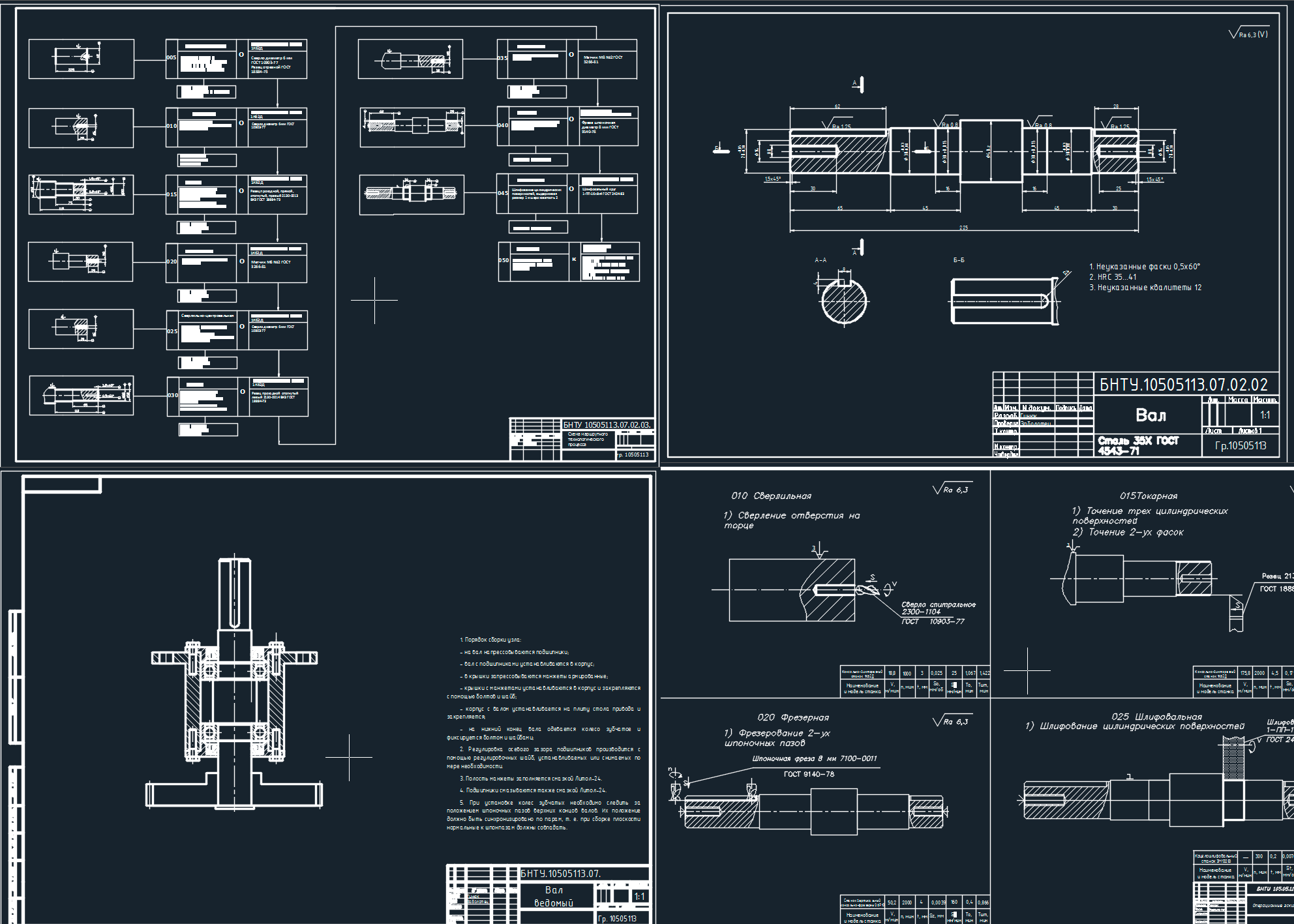The image size is (1294, 924).
Task: Select note 3 about Полость манжеты Литол-24
Action: click(530, 779)
